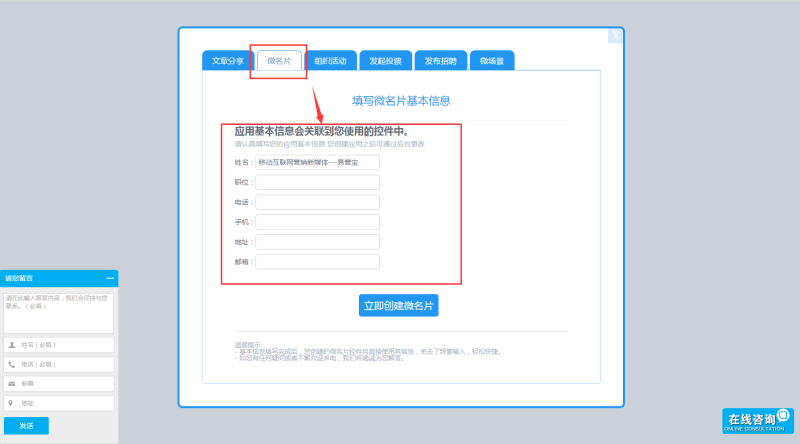The height and width of the screenshot is (444, 800).
Task: Click the message content textarea
Action: [x=59, y=313]
